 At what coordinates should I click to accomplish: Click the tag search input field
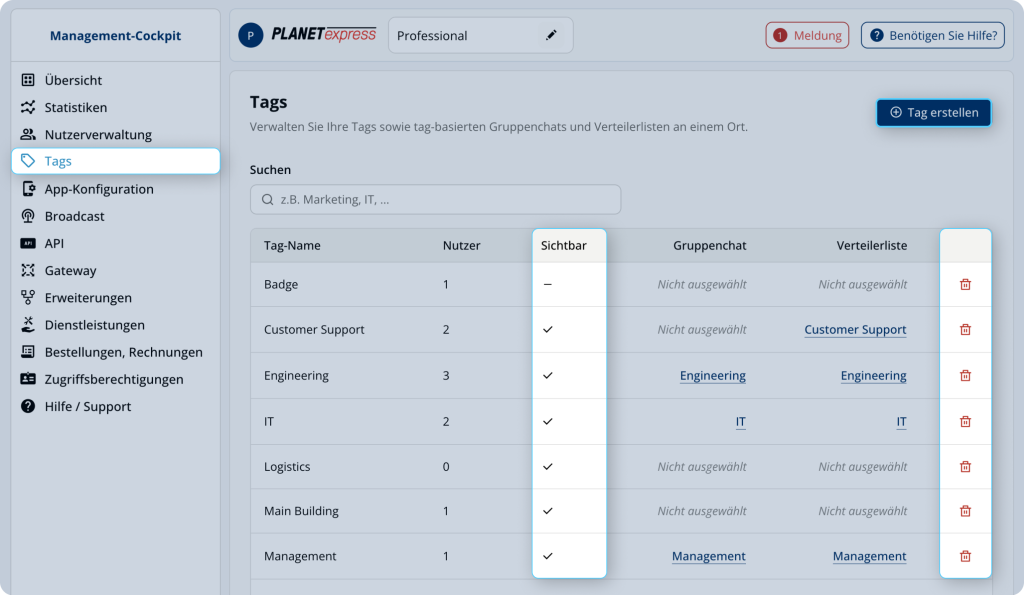tap(436, 199)
